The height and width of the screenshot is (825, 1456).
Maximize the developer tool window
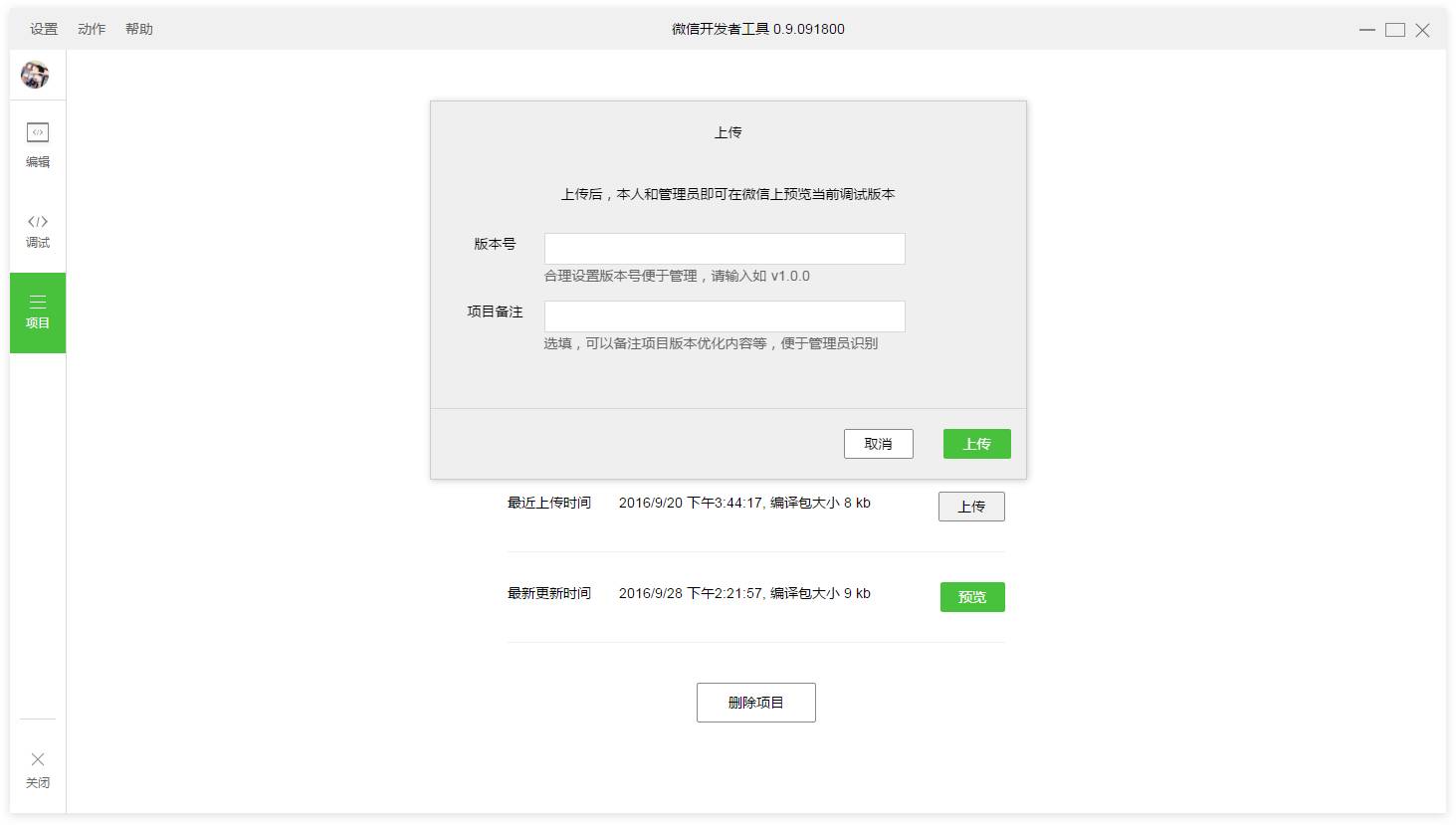click(x=1395, y=30)
